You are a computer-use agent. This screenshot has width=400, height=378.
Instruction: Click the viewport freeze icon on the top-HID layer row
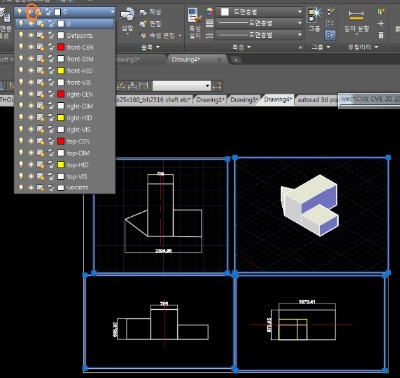[x=41, y=165]
